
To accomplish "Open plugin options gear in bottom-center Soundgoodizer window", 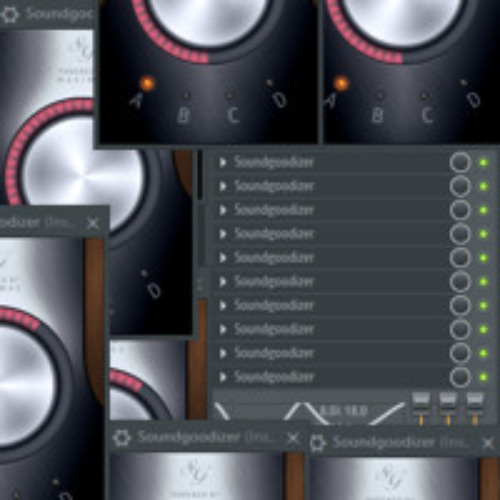I will click(x=122, y=438).
